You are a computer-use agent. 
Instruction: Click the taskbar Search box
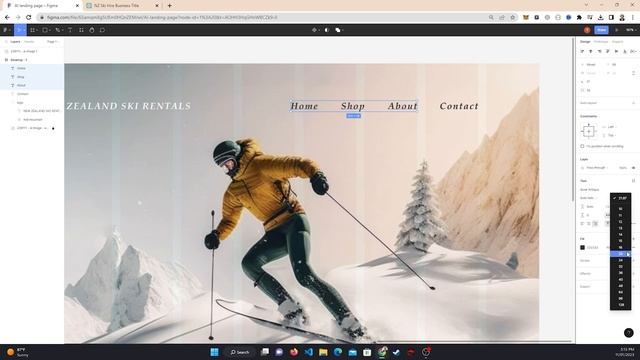240,352
